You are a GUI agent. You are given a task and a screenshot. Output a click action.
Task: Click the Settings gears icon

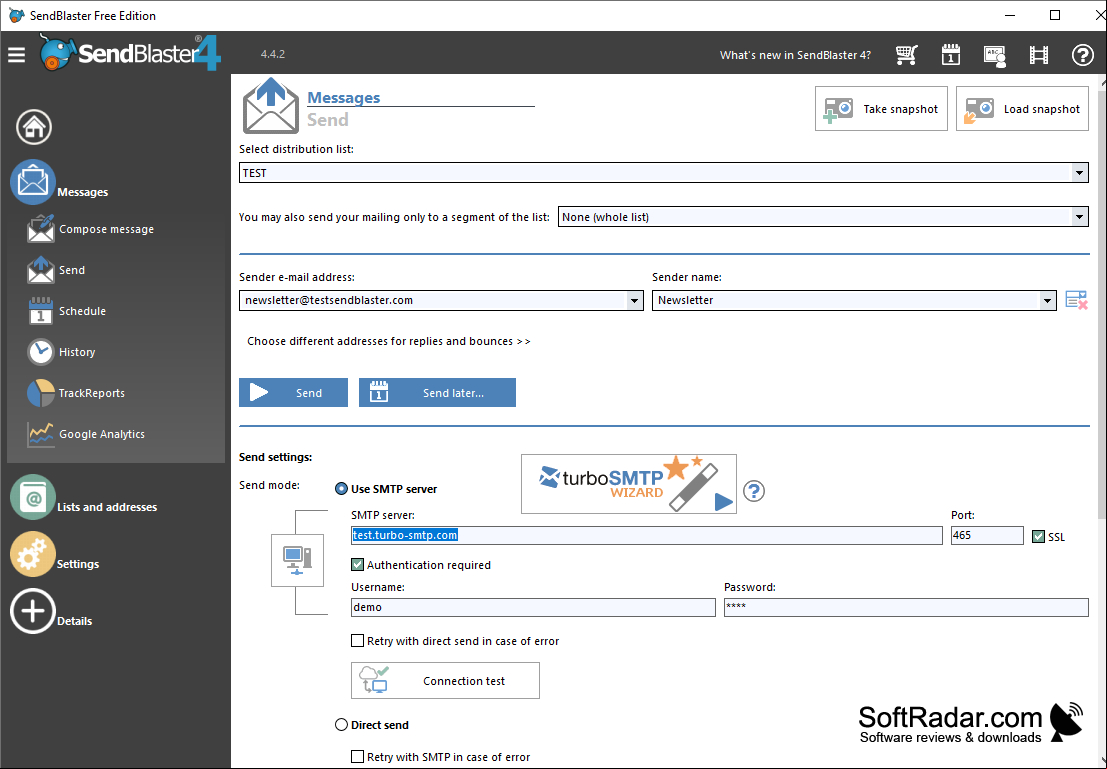(33, 554)
